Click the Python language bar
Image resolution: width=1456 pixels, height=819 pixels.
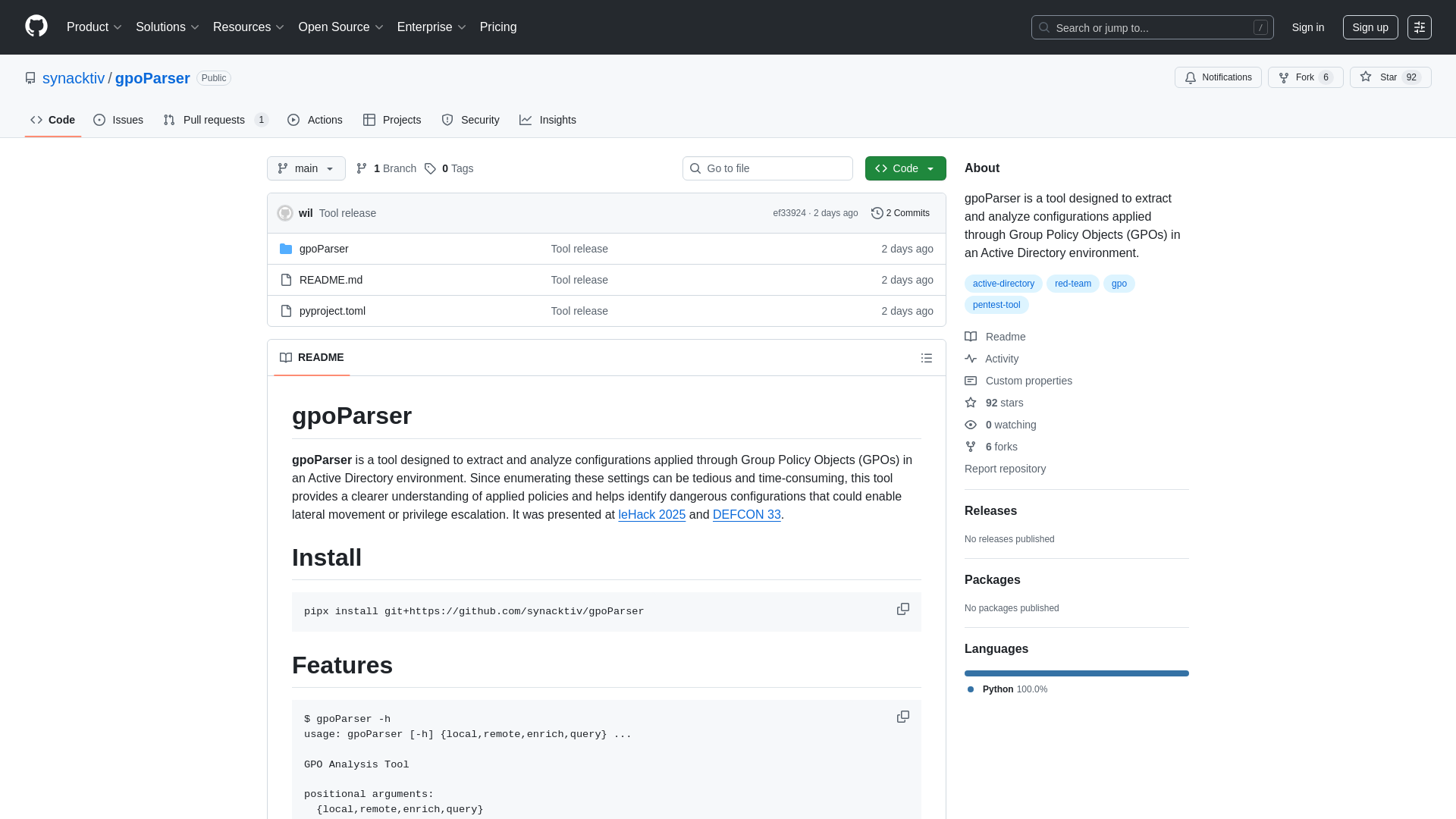coord(1077,673)
